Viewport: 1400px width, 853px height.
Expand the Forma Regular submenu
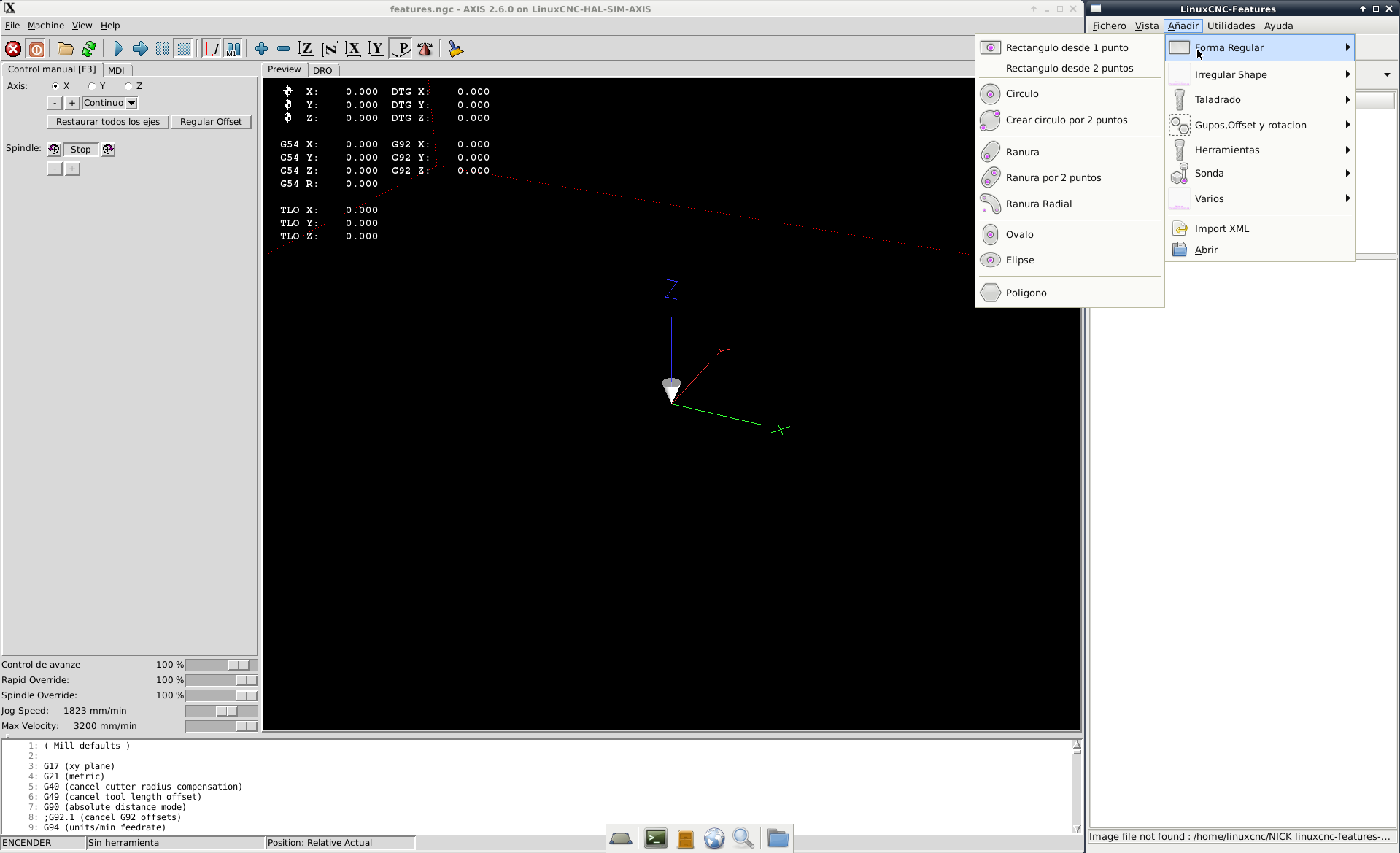[1260, 47]
